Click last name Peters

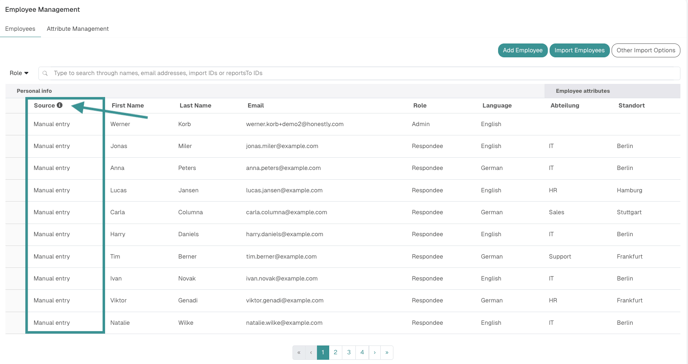click(x=187, y=168)
